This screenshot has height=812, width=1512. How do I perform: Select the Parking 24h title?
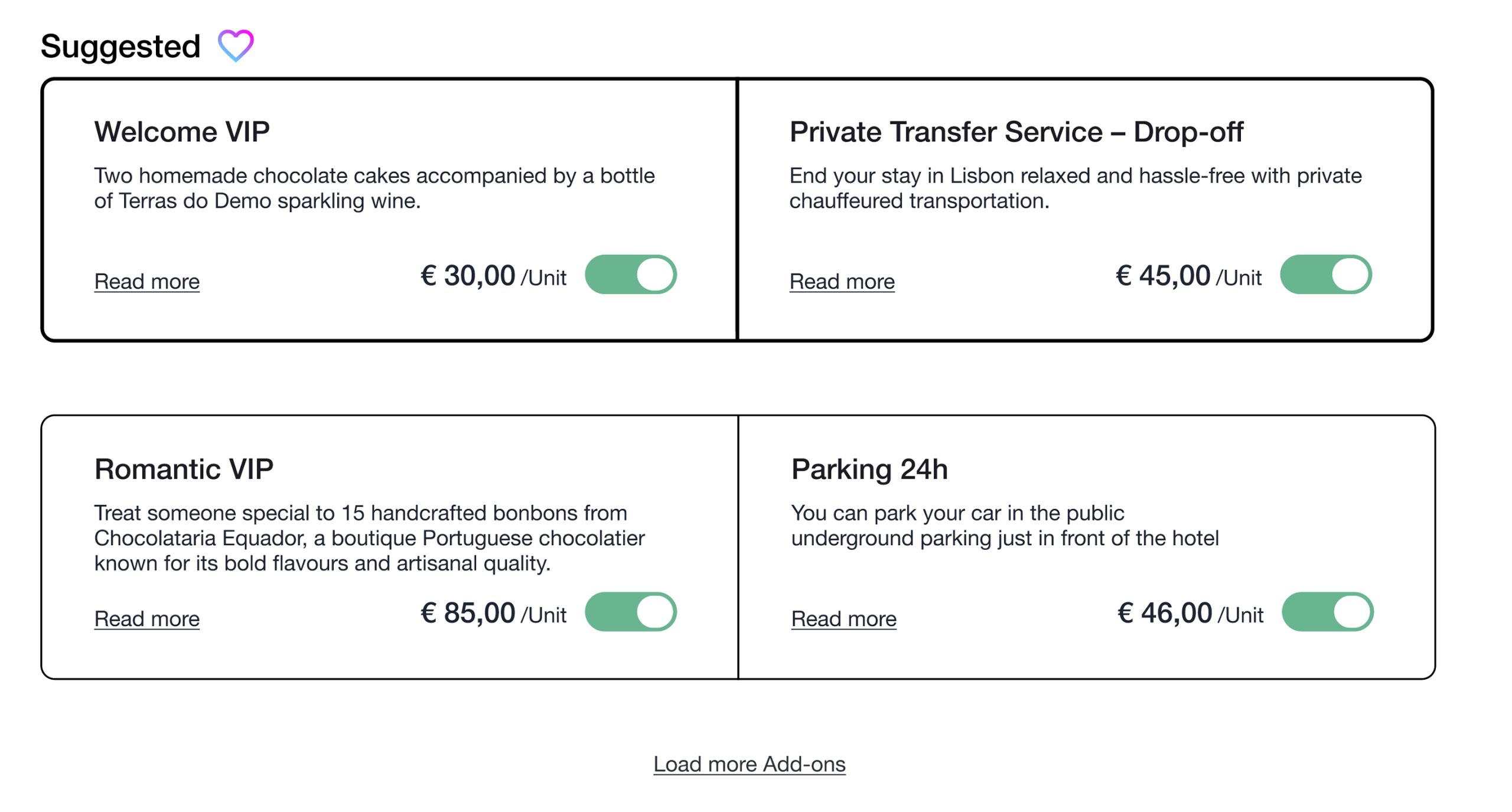point(869,468)
